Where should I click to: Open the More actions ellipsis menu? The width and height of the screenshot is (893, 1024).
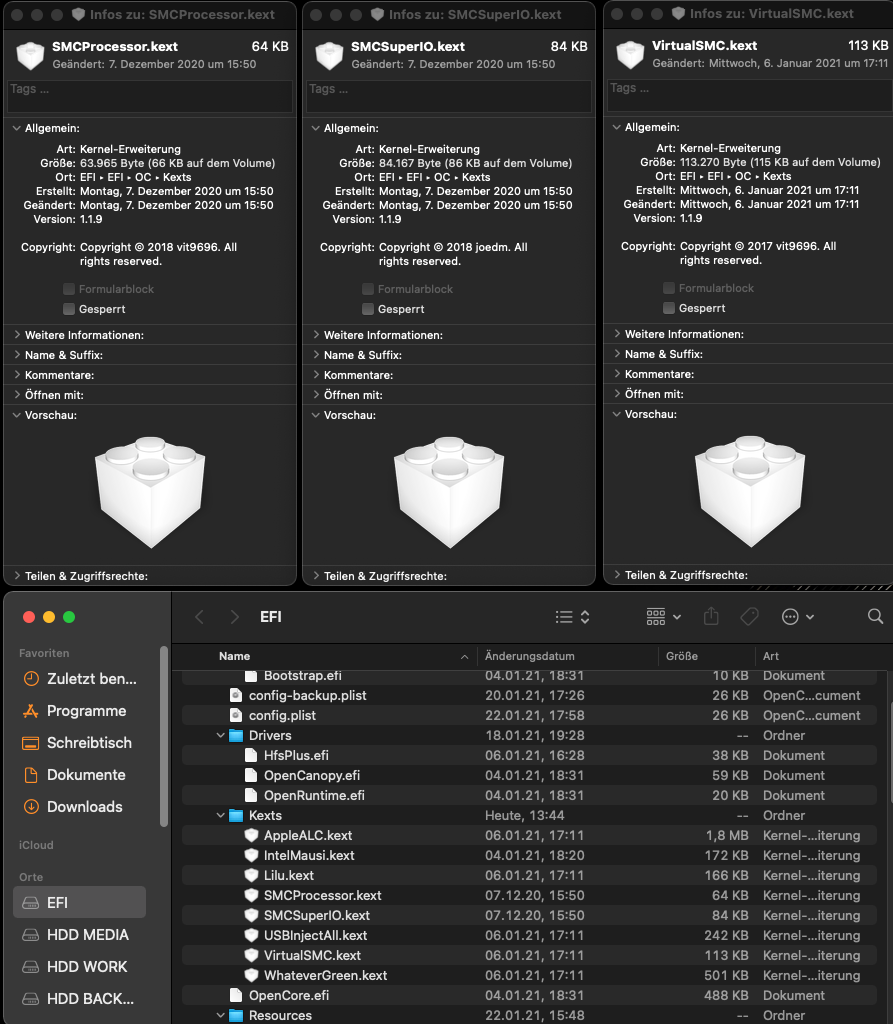pyautogui.click(x=798, y=616)
